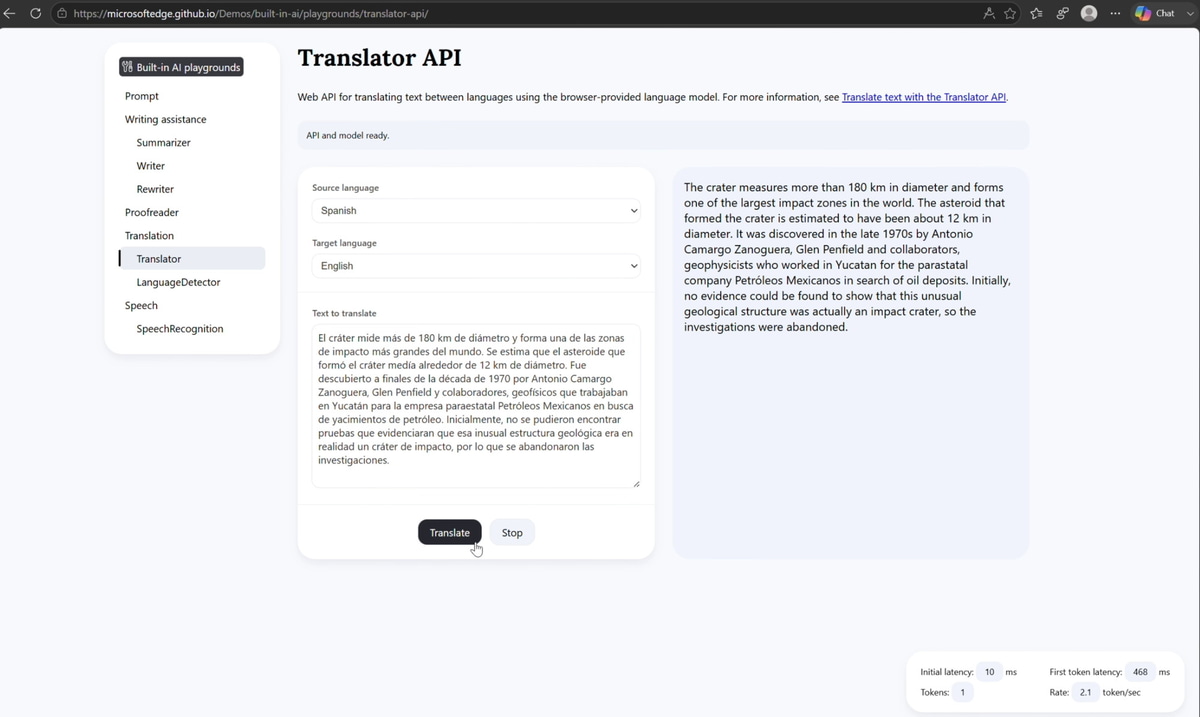Open the favorites list icon

(1036, 14)
